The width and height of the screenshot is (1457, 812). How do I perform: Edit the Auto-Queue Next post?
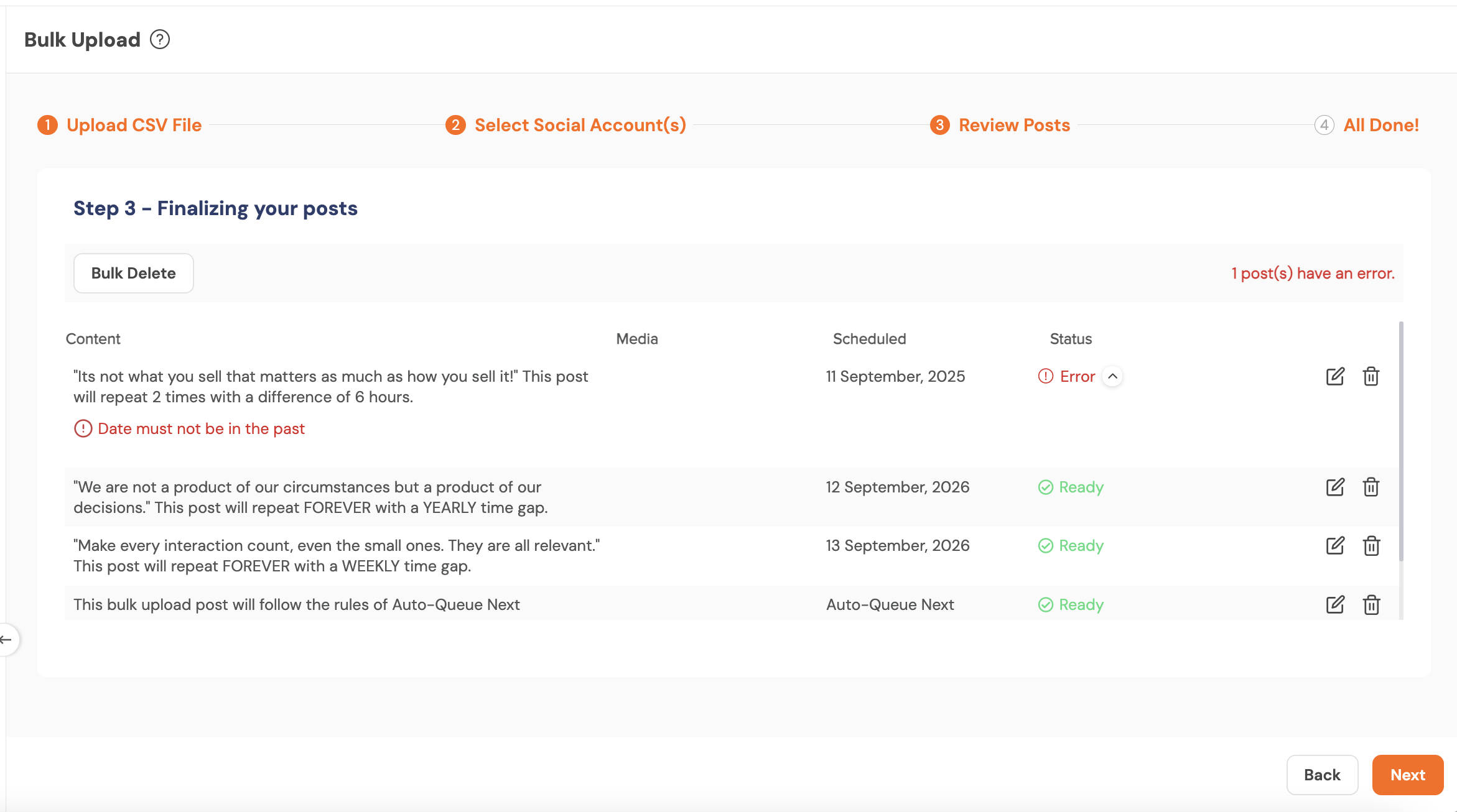point(1335,604)
